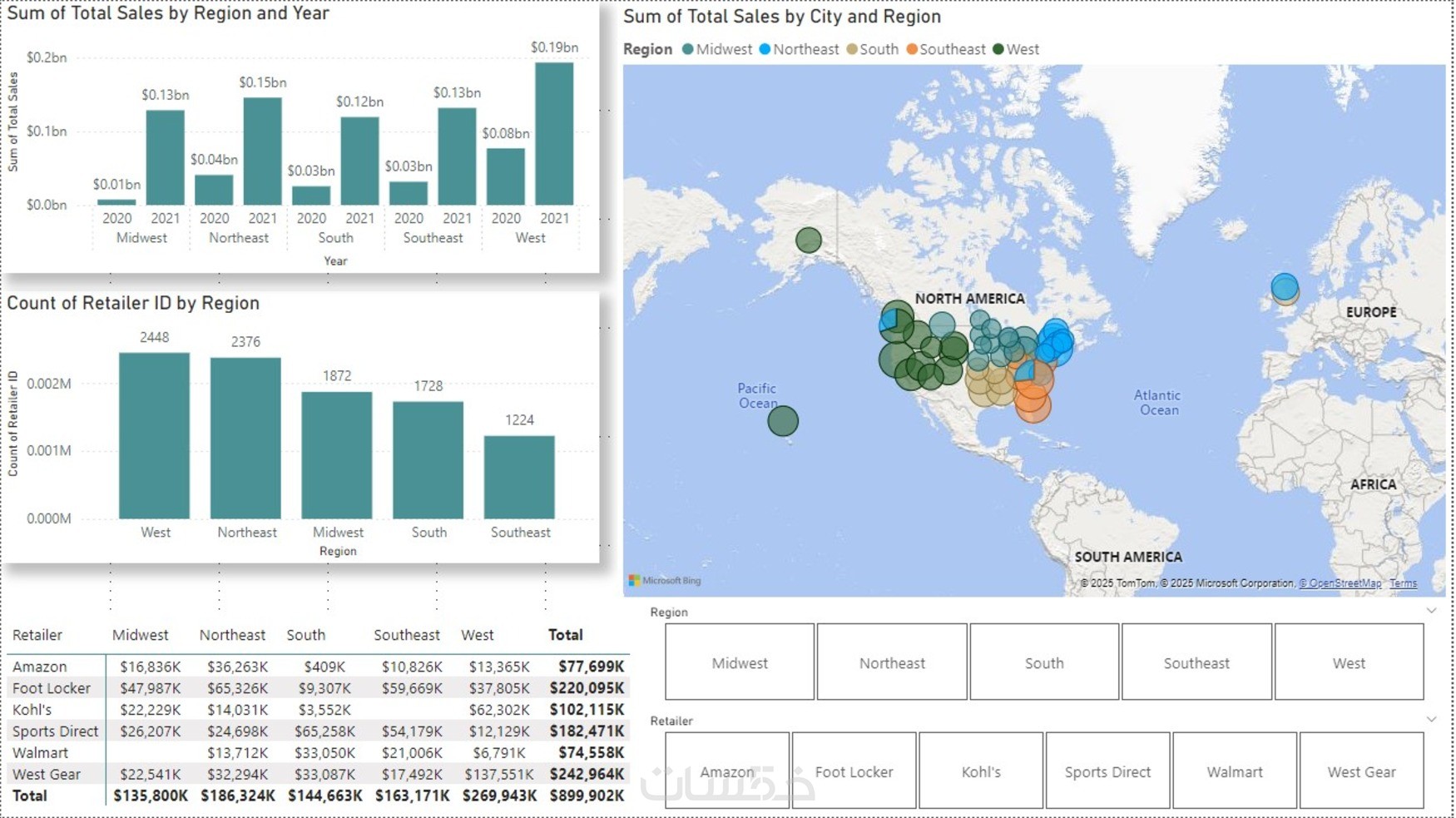The image size is (1456, 818).
Task: Select the Midwest 1872 retailer count bar
Action: point(337,455)
